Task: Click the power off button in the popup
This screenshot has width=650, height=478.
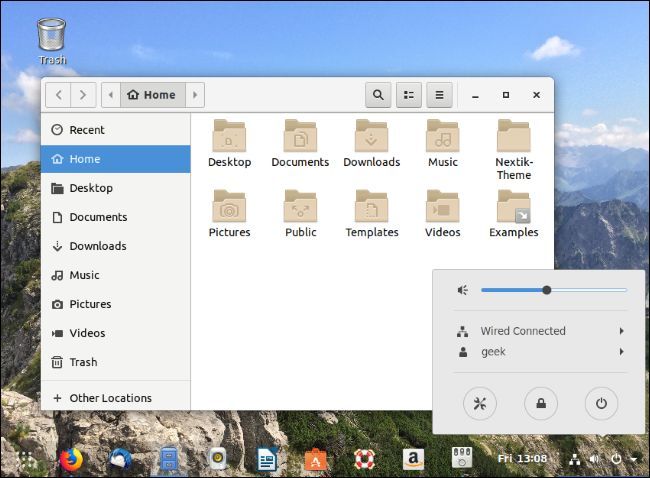Action: [601, 404]
